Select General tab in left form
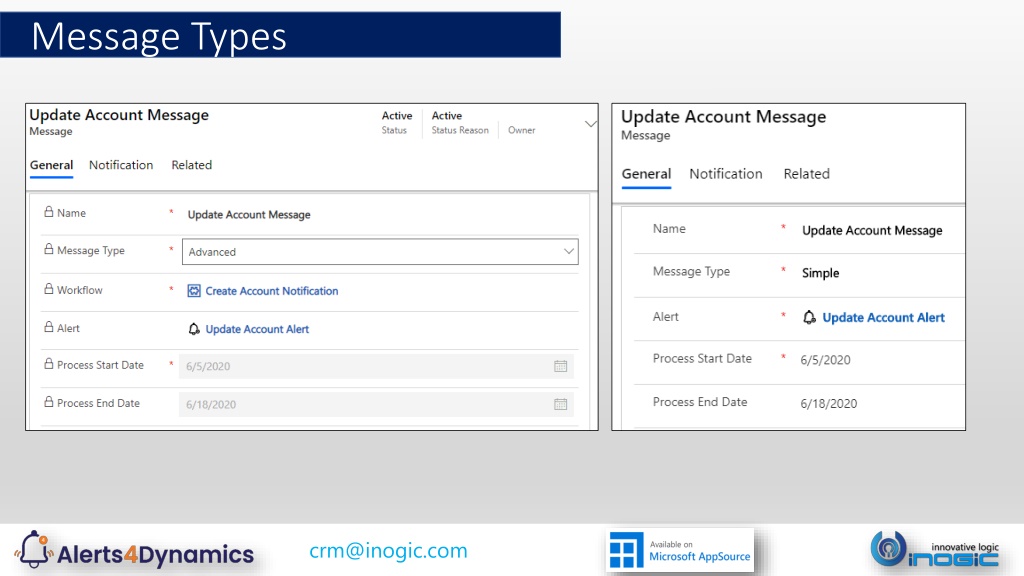Viewport: 1024px width, 576px height. tap(51, 165)
